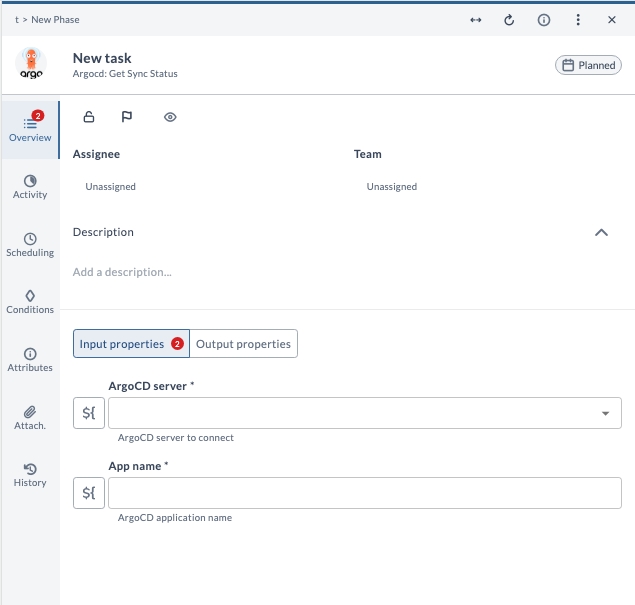Screen dimensions: 635x605
Task: Open the Attach. sidebar section
Action: pyautogui.click(x=30, y=418)
